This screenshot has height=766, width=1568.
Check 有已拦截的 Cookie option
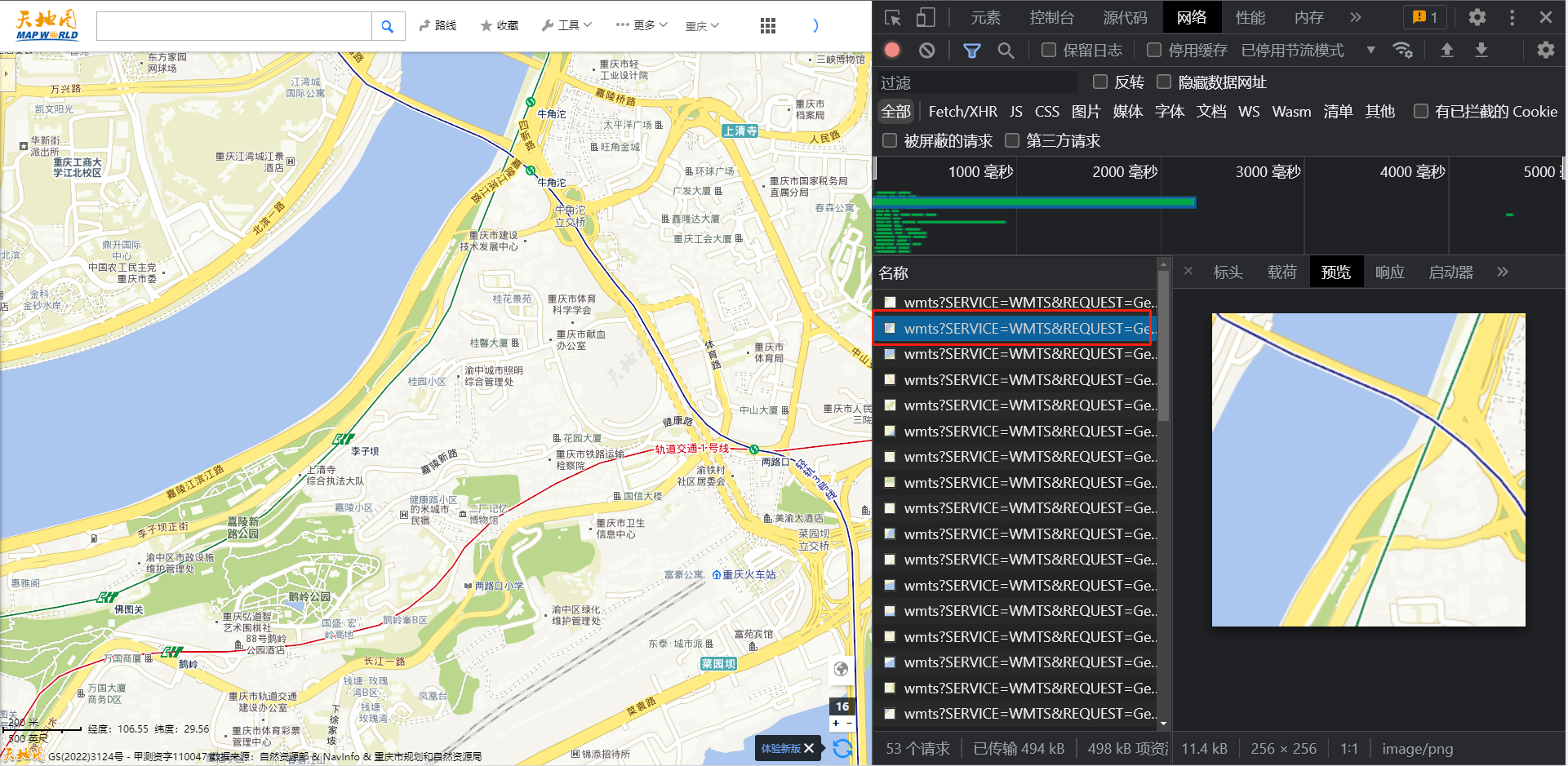1421,112
